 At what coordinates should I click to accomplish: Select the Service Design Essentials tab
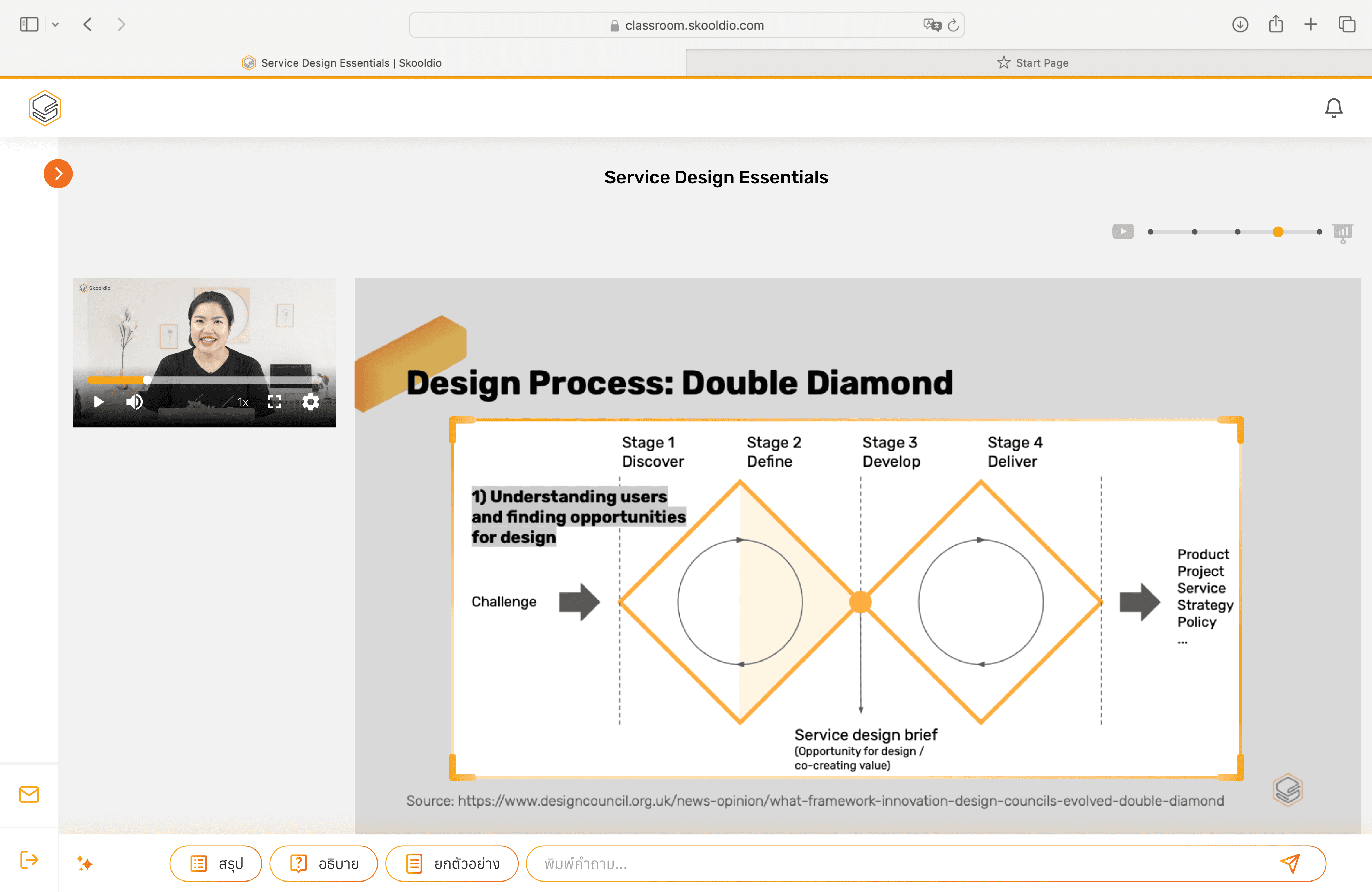[342, 63]
